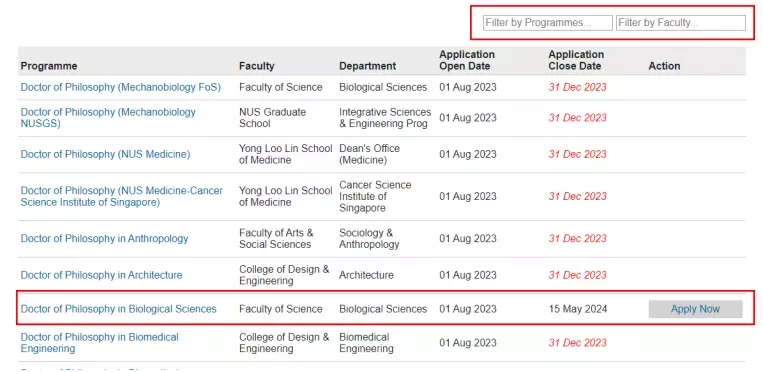Focus the Filter by Programmes input
The image size is (763, 372).
click(547, 23)
